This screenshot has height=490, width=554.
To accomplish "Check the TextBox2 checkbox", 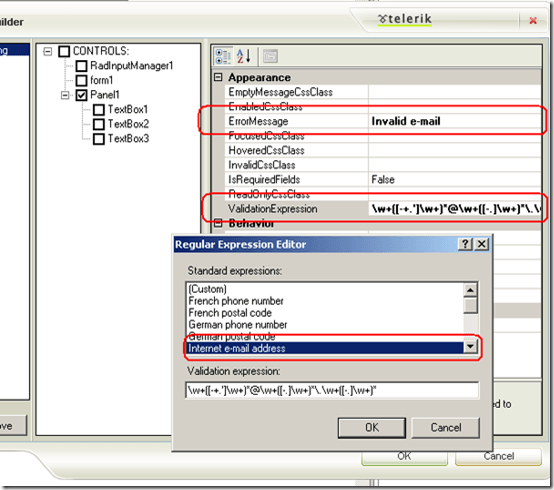I will [x=99, y=124].
